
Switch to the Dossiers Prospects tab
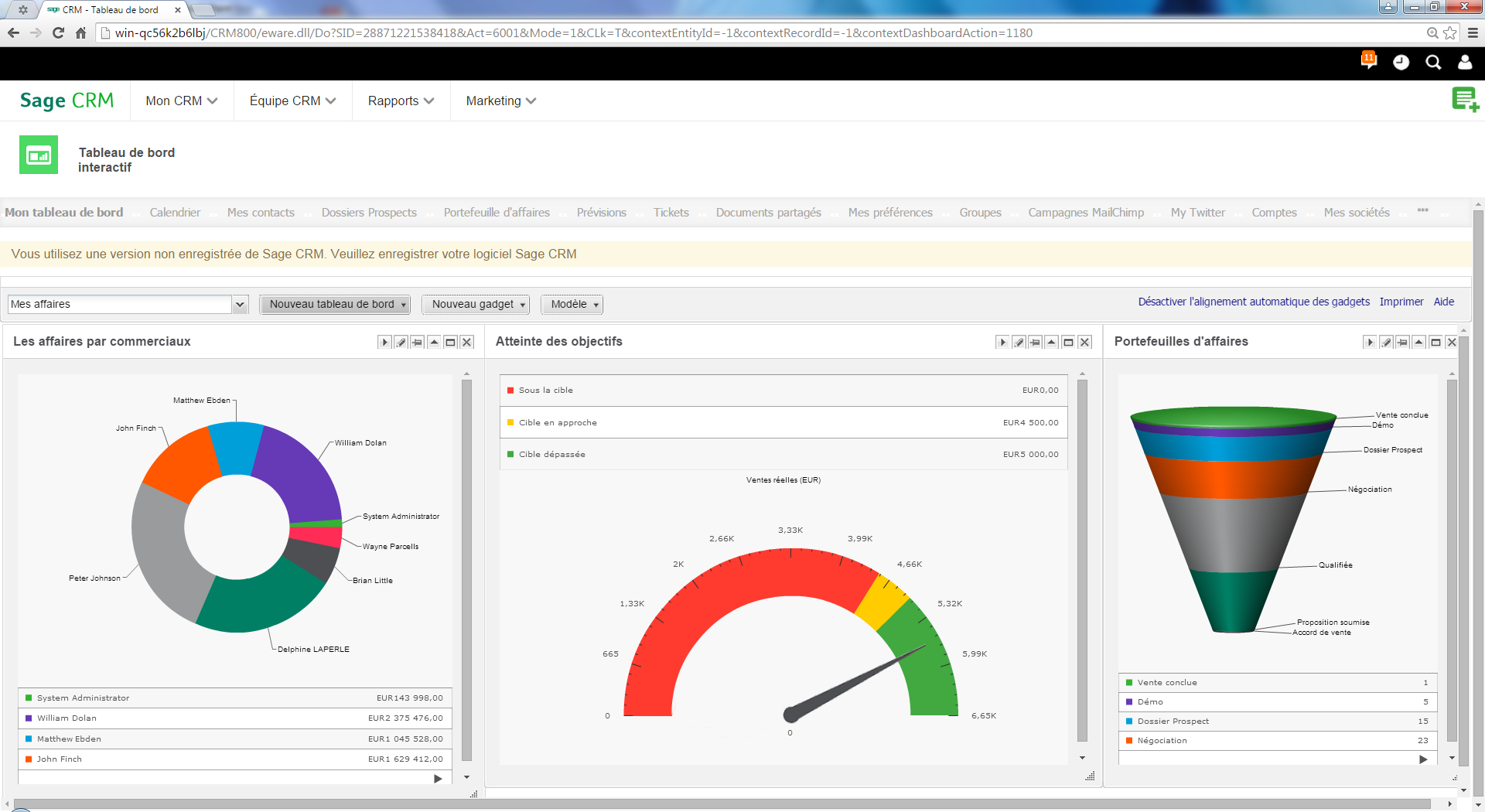tap(369, 213)
